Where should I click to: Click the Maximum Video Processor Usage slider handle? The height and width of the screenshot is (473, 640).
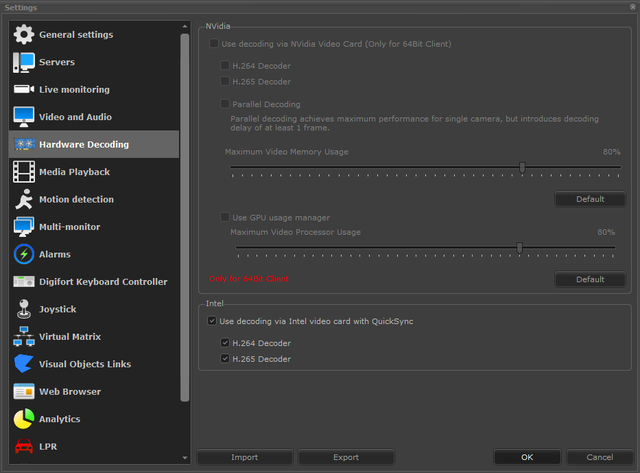coord(519,248)
